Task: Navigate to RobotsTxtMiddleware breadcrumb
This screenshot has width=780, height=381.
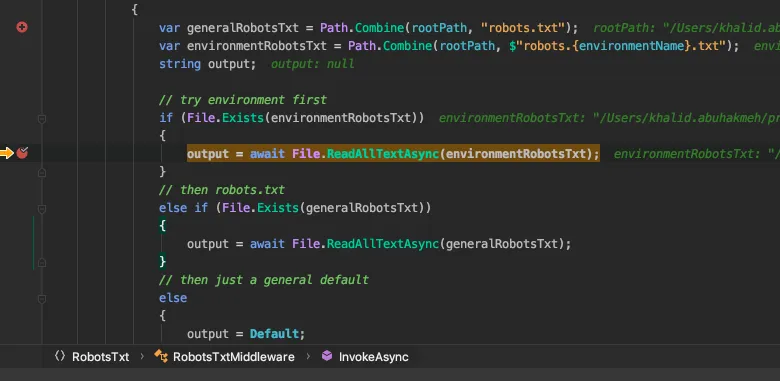Action: pos(234,357)
